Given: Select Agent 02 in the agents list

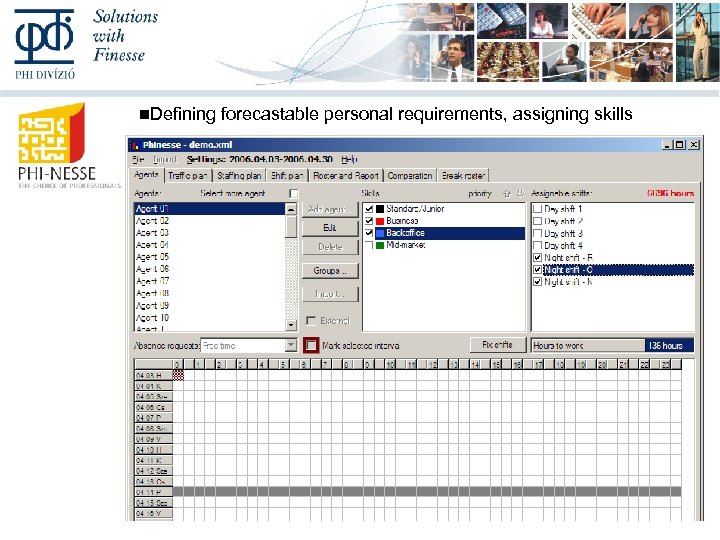Looking at the screenshot, I should (x=209, y=221).
